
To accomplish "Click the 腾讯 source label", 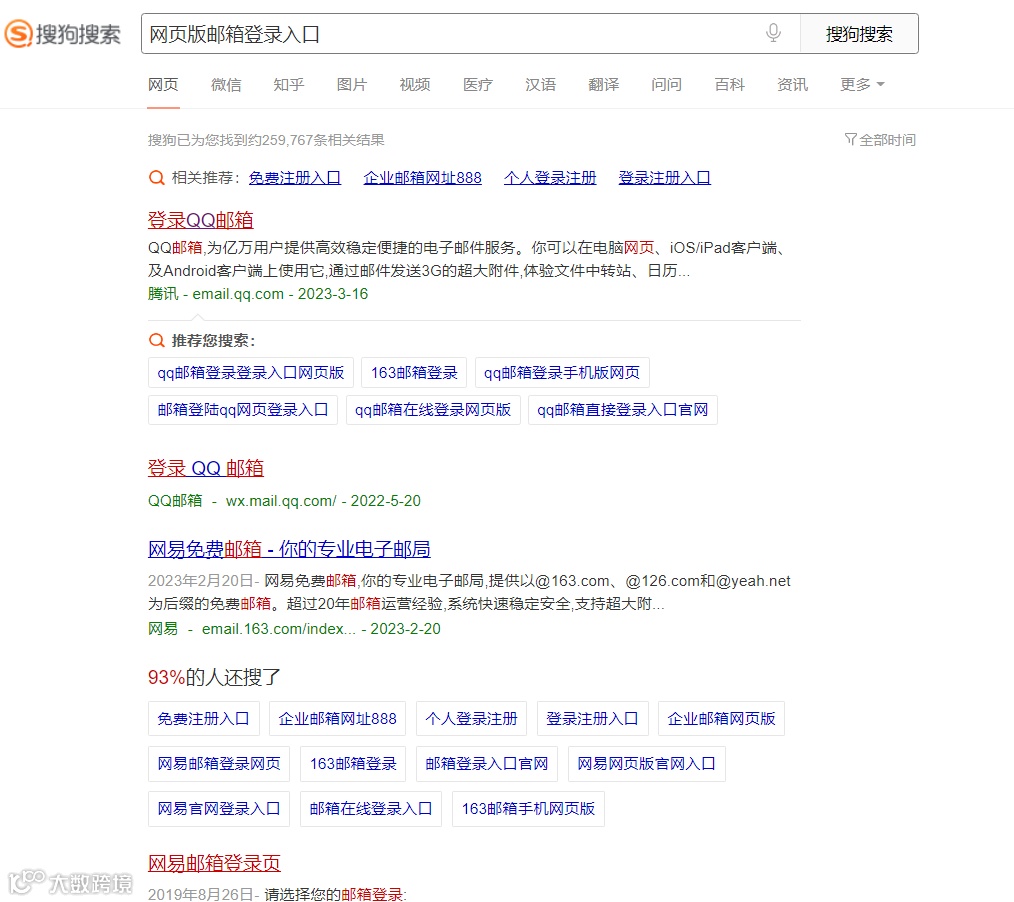I will pos(163,294).
